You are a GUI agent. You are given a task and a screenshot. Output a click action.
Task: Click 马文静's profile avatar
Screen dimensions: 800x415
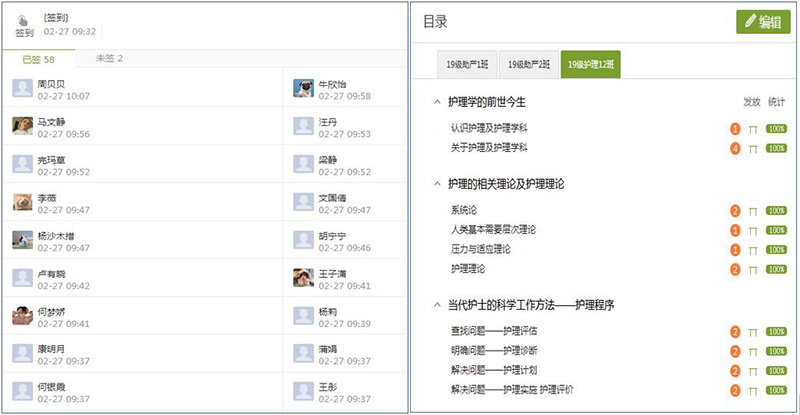[22, 126]
